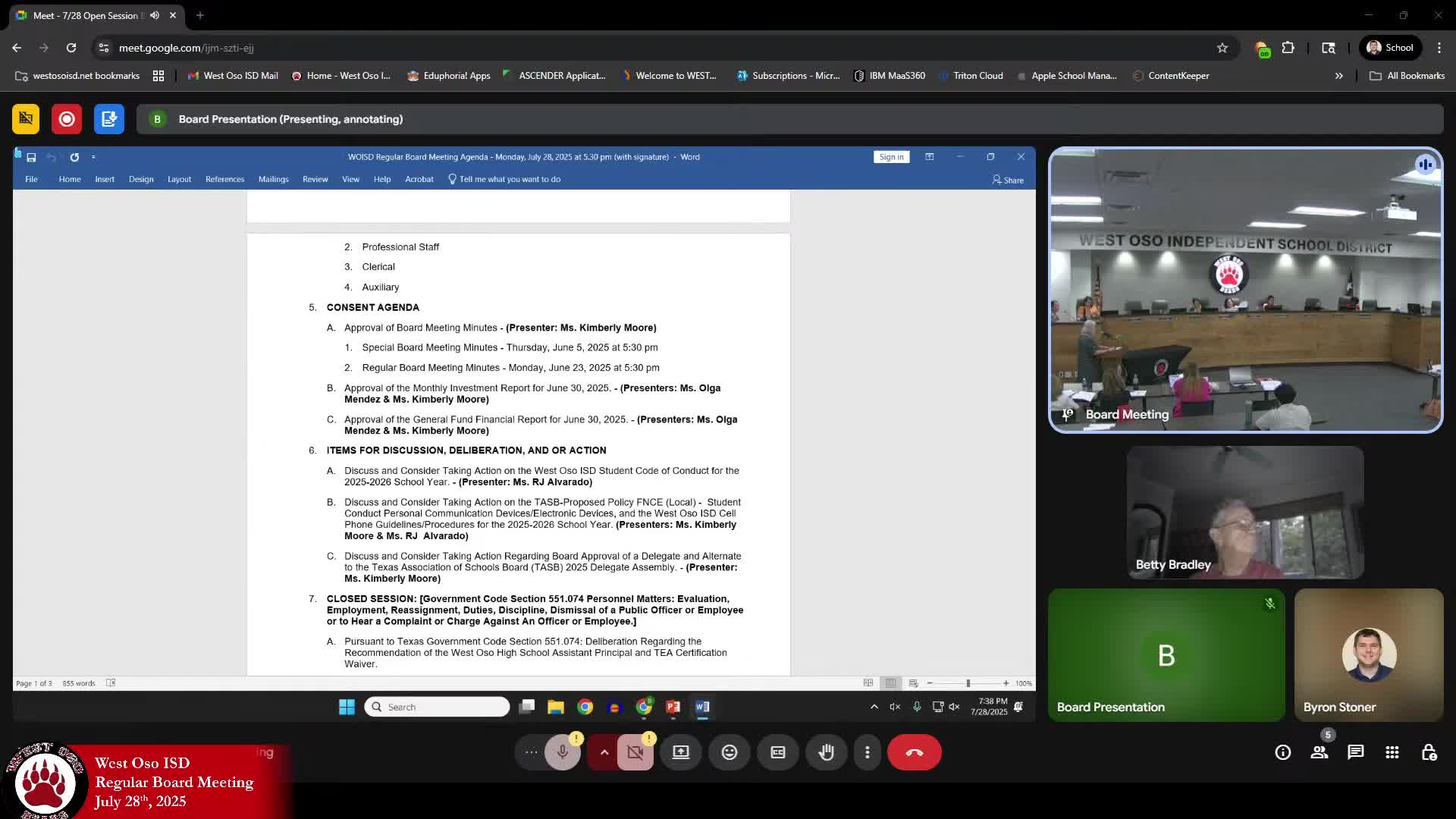Viewport: 1456px width, 819px height.
Task: Click the taskbar Search box in shared screen
Action: pos(437,707)
